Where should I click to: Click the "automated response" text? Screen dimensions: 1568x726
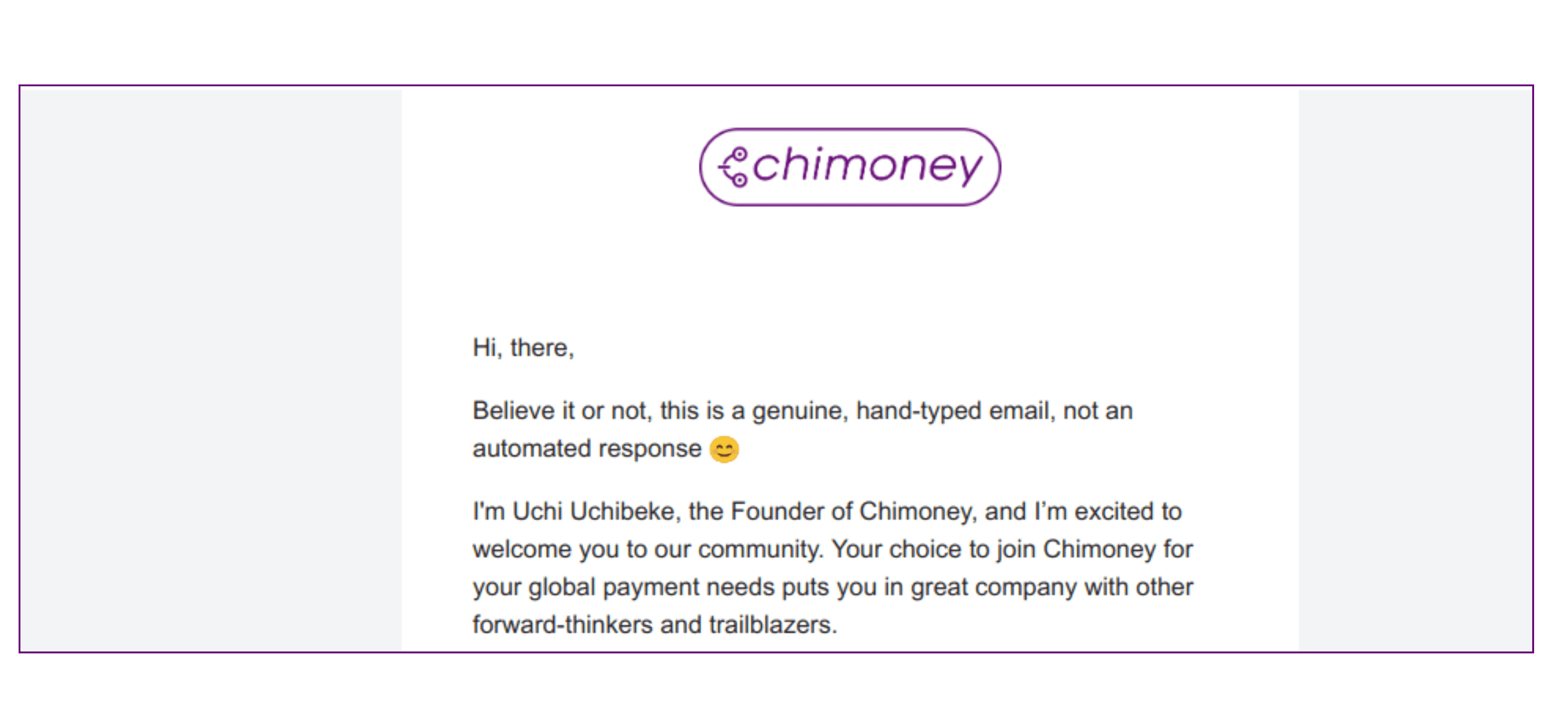coord(587,449)
